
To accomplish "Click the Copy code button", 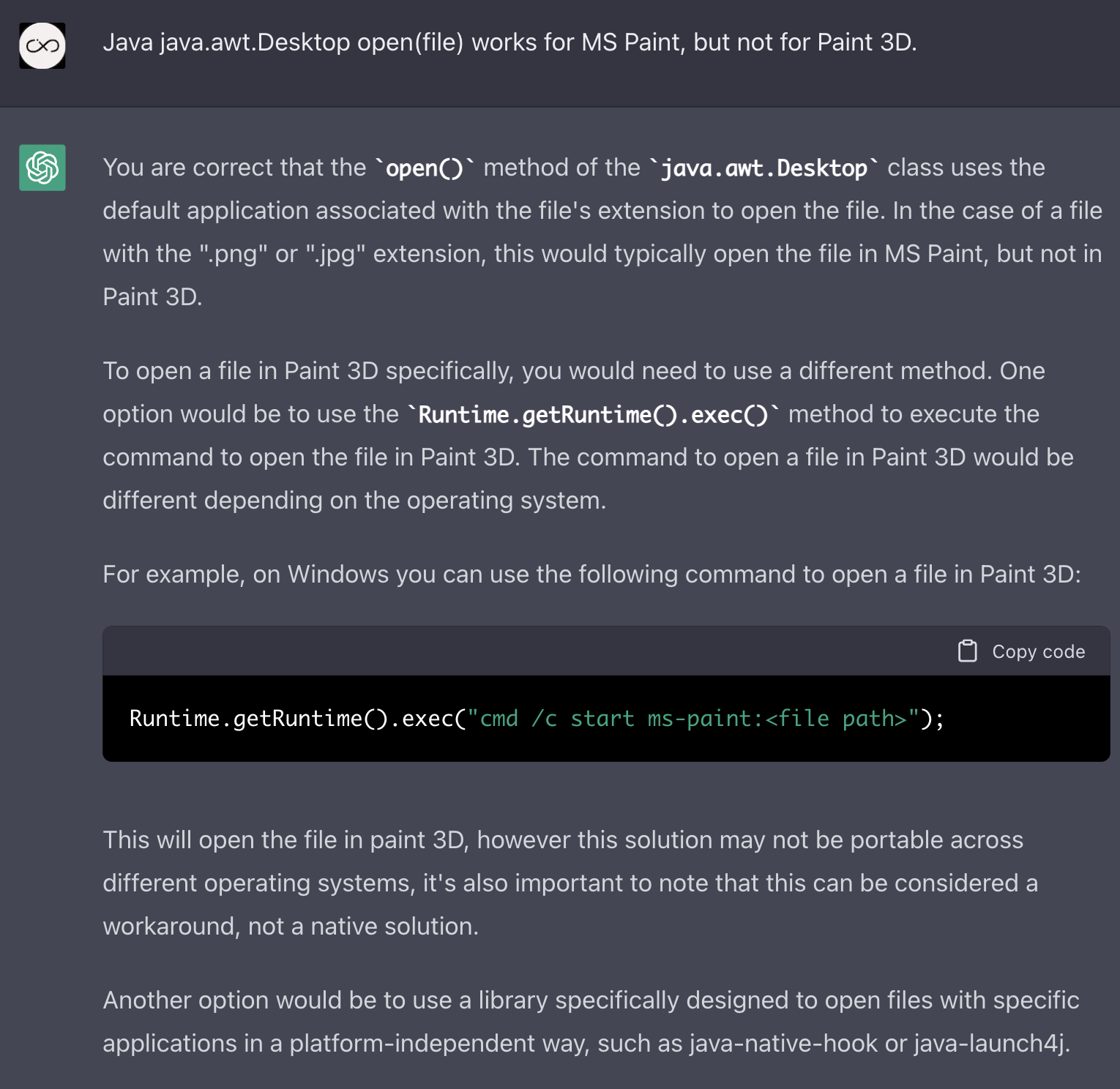I will coord(1021,651).
